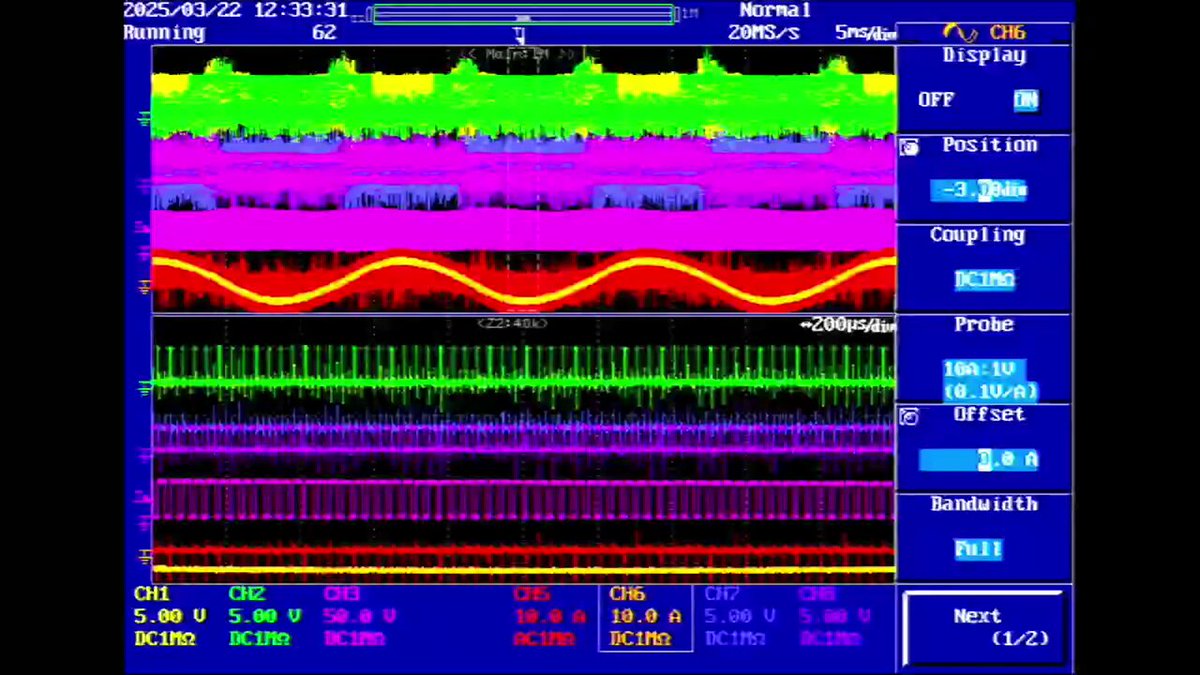Click the CH6 title in menu header
The width and height of the screenshot is (1200, 675).
point(1007,32)
